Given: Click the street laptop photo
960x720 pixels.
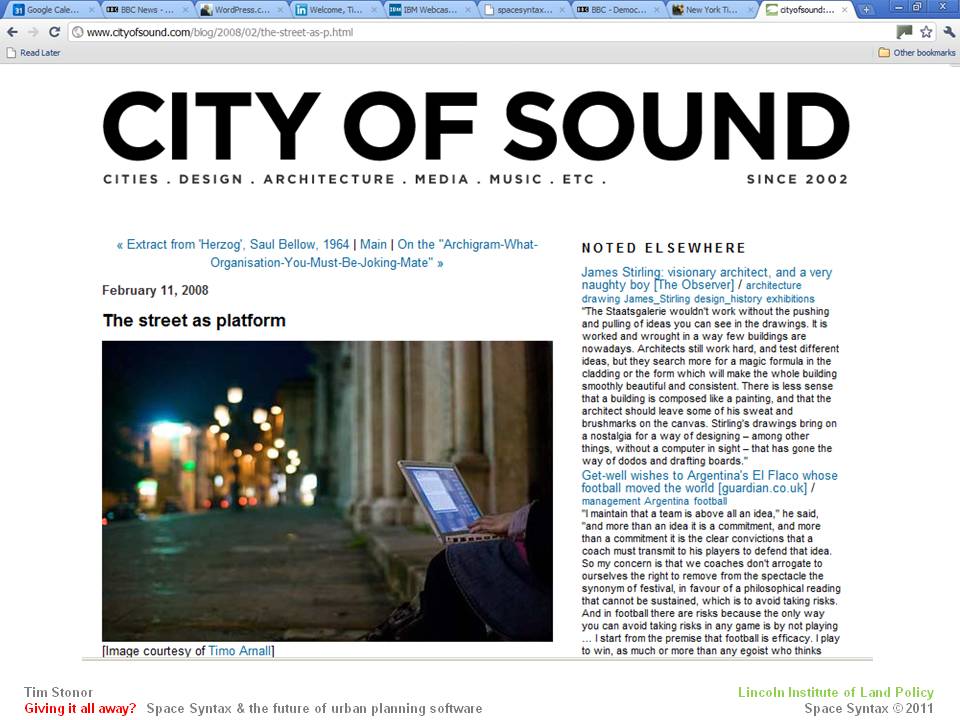Looking at the screenshot, I should 327,490.
